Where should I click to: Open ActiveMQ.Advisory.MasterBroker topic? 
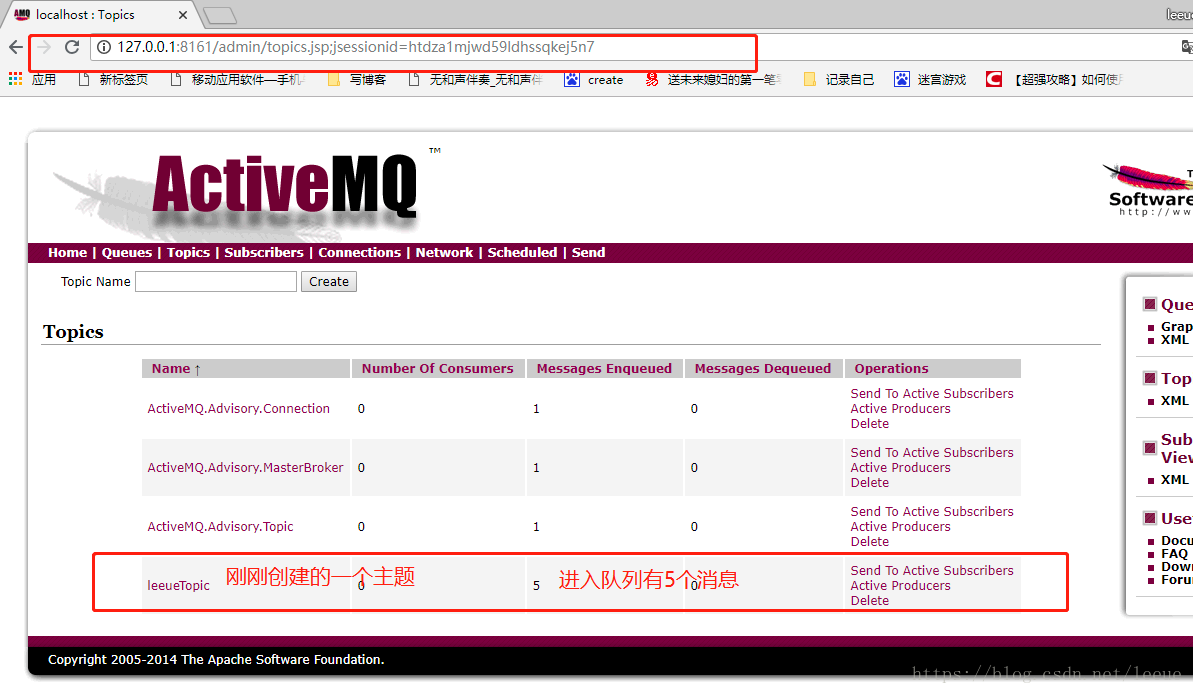245,467
